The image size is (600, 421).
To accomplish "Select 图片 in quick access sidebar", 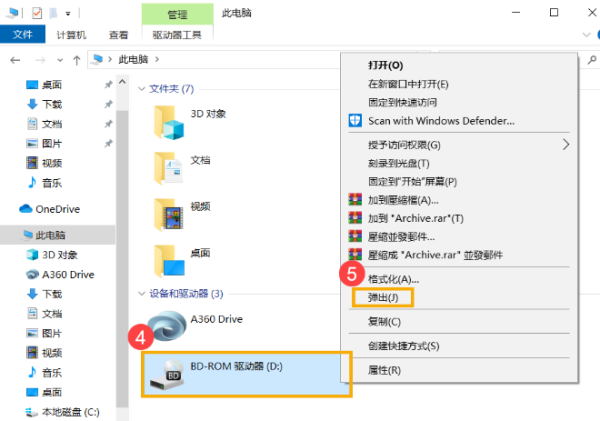I will [x=52, y=144].
